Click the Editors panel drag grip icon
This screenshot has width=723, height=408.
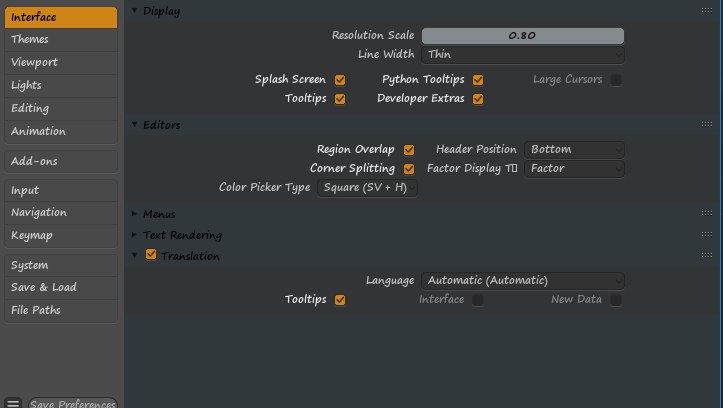(706, 124)
